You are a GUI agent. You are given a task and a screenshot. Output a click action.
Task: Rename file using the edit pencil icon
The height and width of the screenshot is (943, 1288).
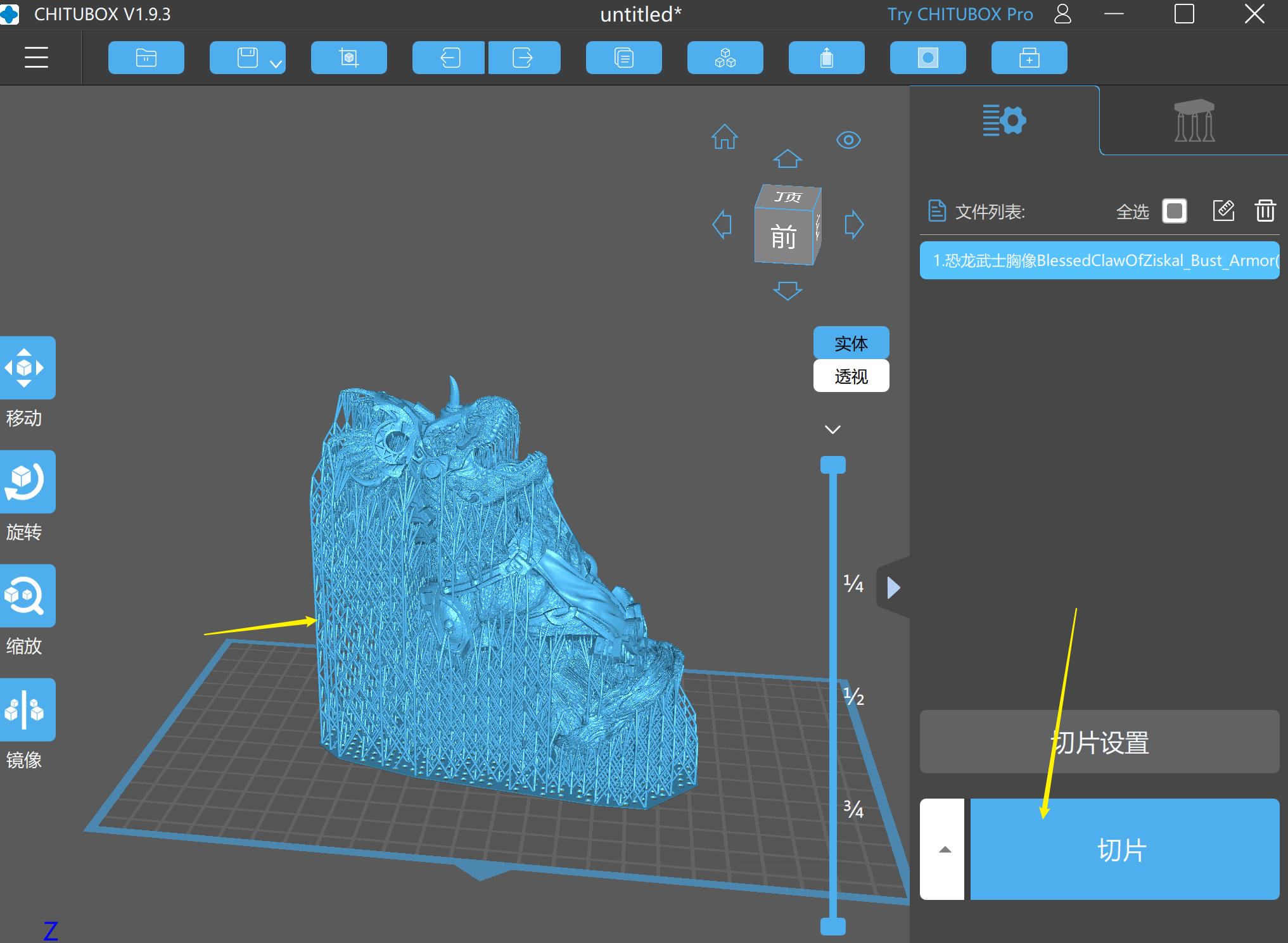[1224, 211]
